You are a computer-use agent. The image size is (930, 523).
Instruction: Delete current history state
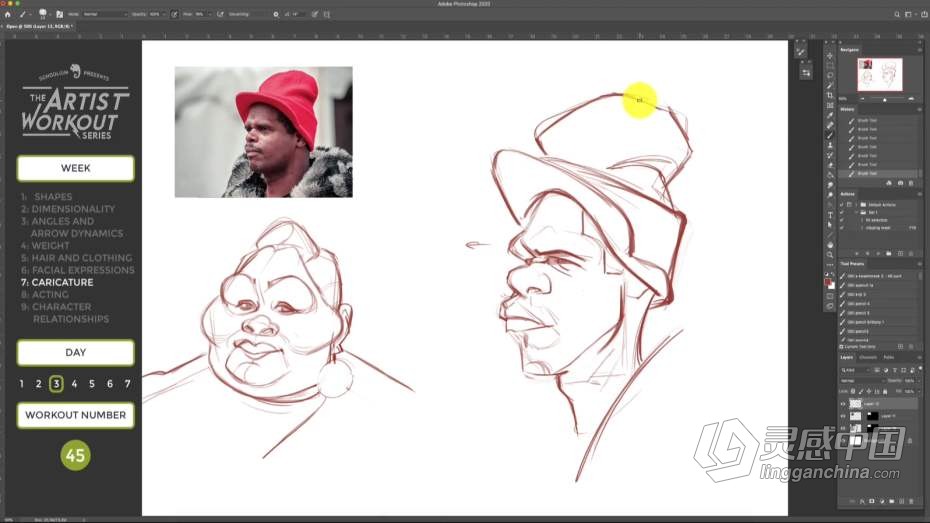[x=912, y=183]
